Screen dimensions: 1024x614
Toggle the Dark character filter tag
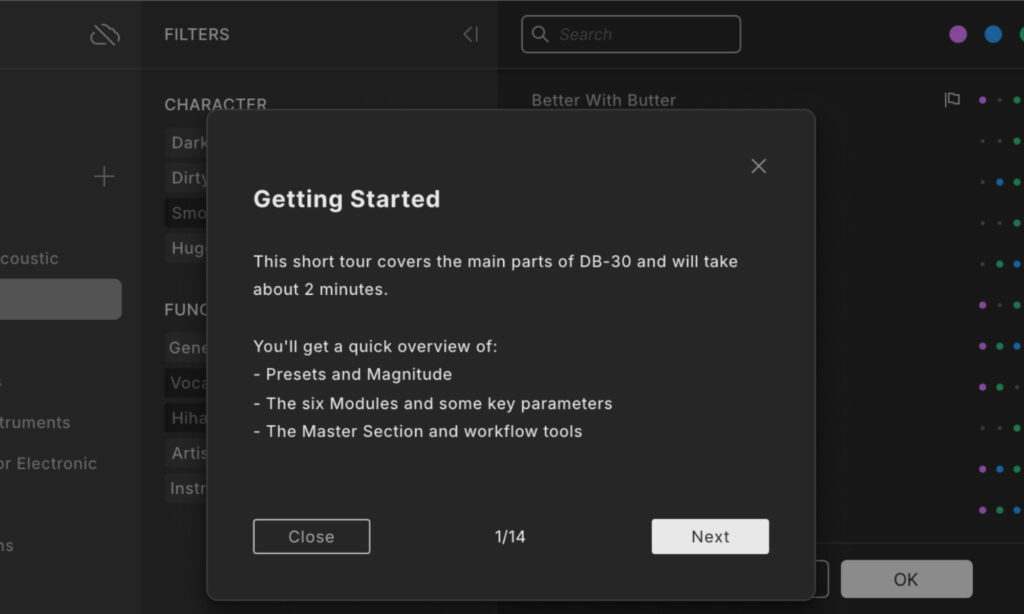tap(188, 143)
